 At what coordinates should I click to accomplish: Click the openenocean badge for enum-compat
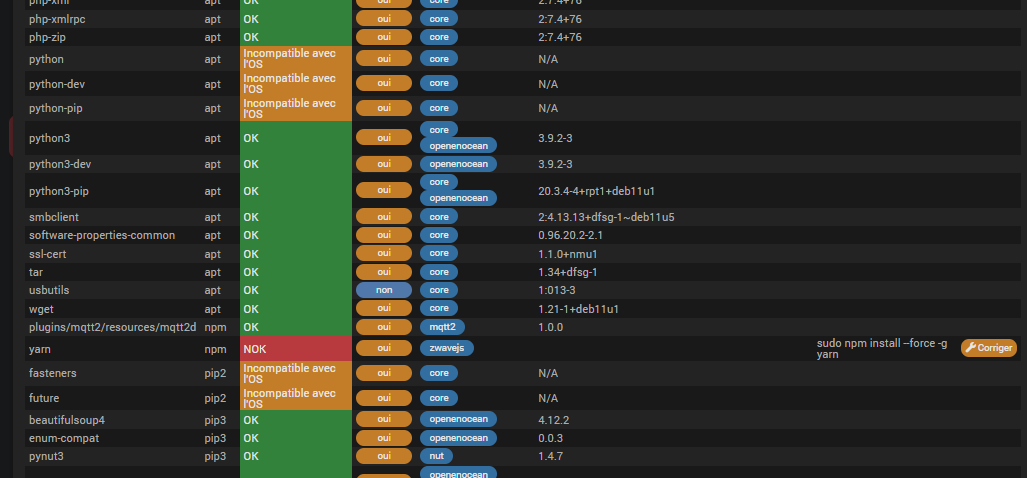(x=458, y=438)
